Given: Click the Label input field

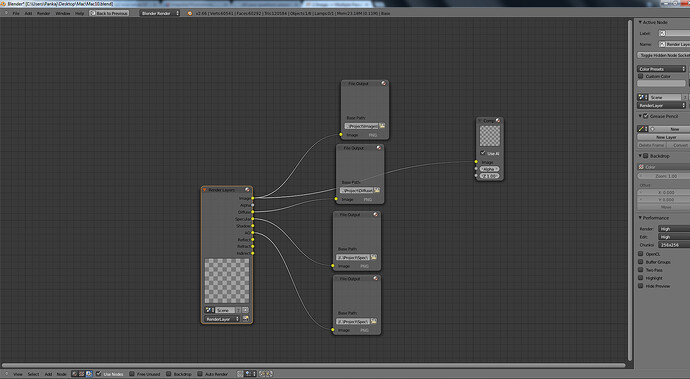Looking at the screenshot, I should (x=674, y=33).
